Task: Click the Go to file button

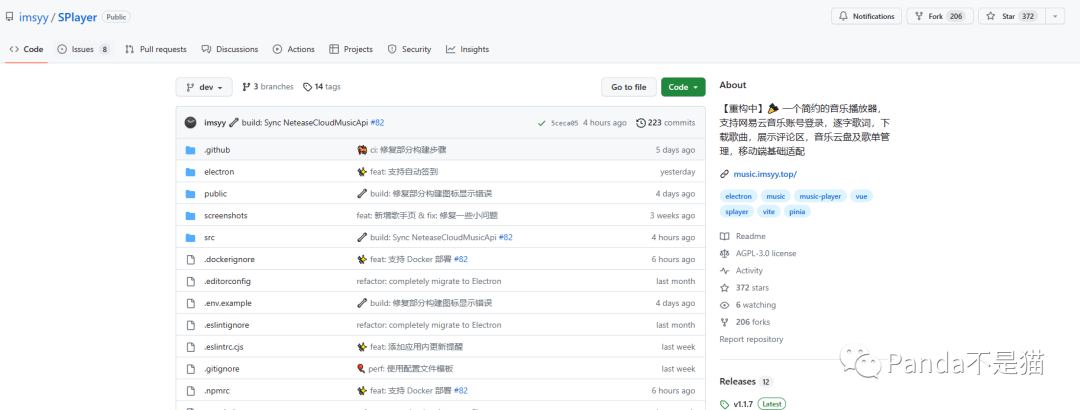Action: (629, 88)
